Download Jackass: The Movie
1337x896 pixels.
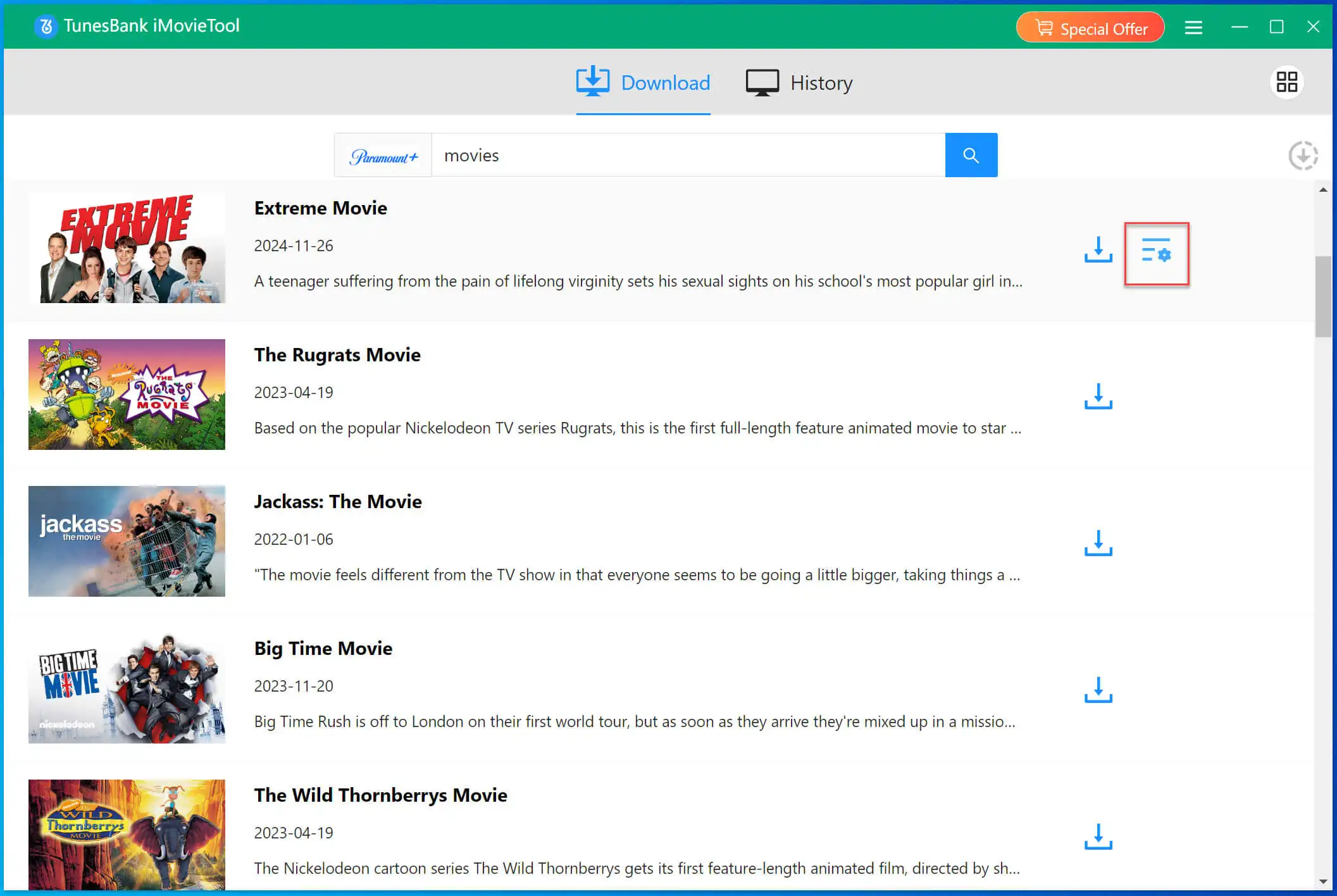click(1098, 543)
